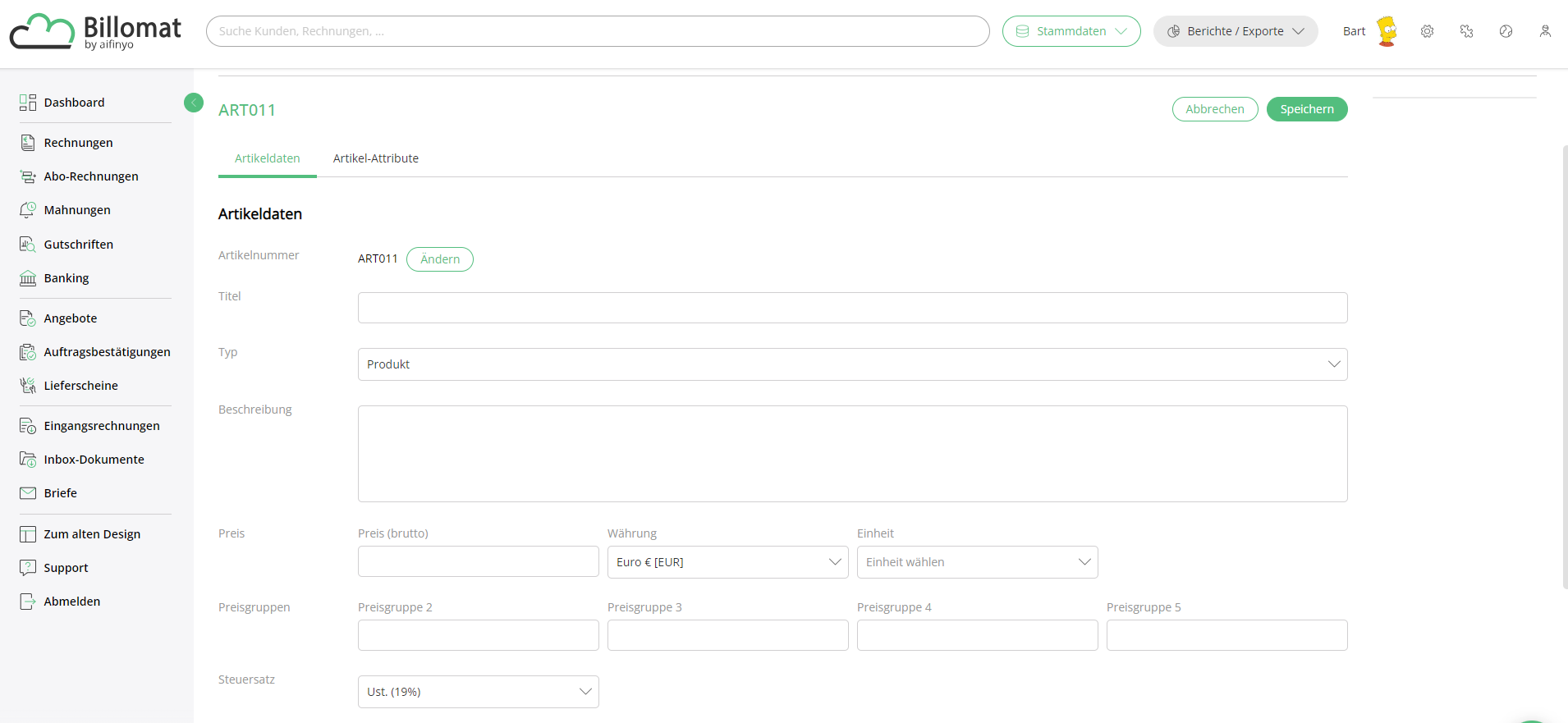Click the Auftragsbestätigungen clipboard icon
This screenshot has width=1568, height=723.
coord(28,352)
